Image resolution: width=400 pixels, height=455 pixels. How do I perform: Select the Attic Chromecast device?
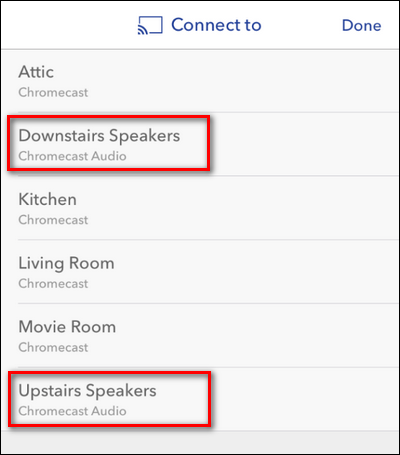(200, 81)
